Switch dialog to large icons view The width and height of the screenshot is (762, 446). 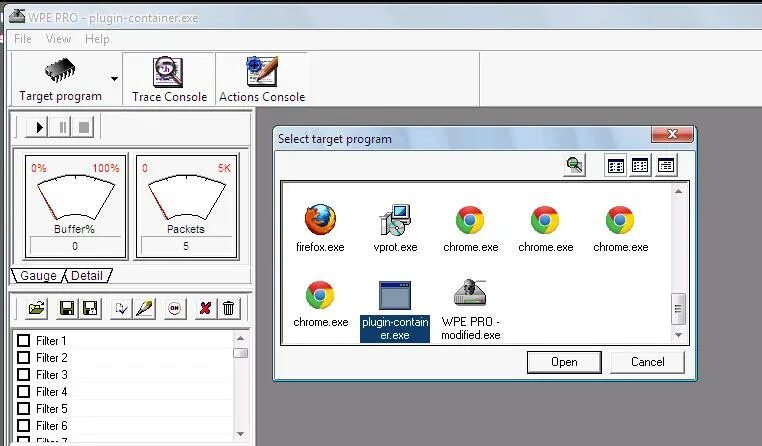click(616, 166)
